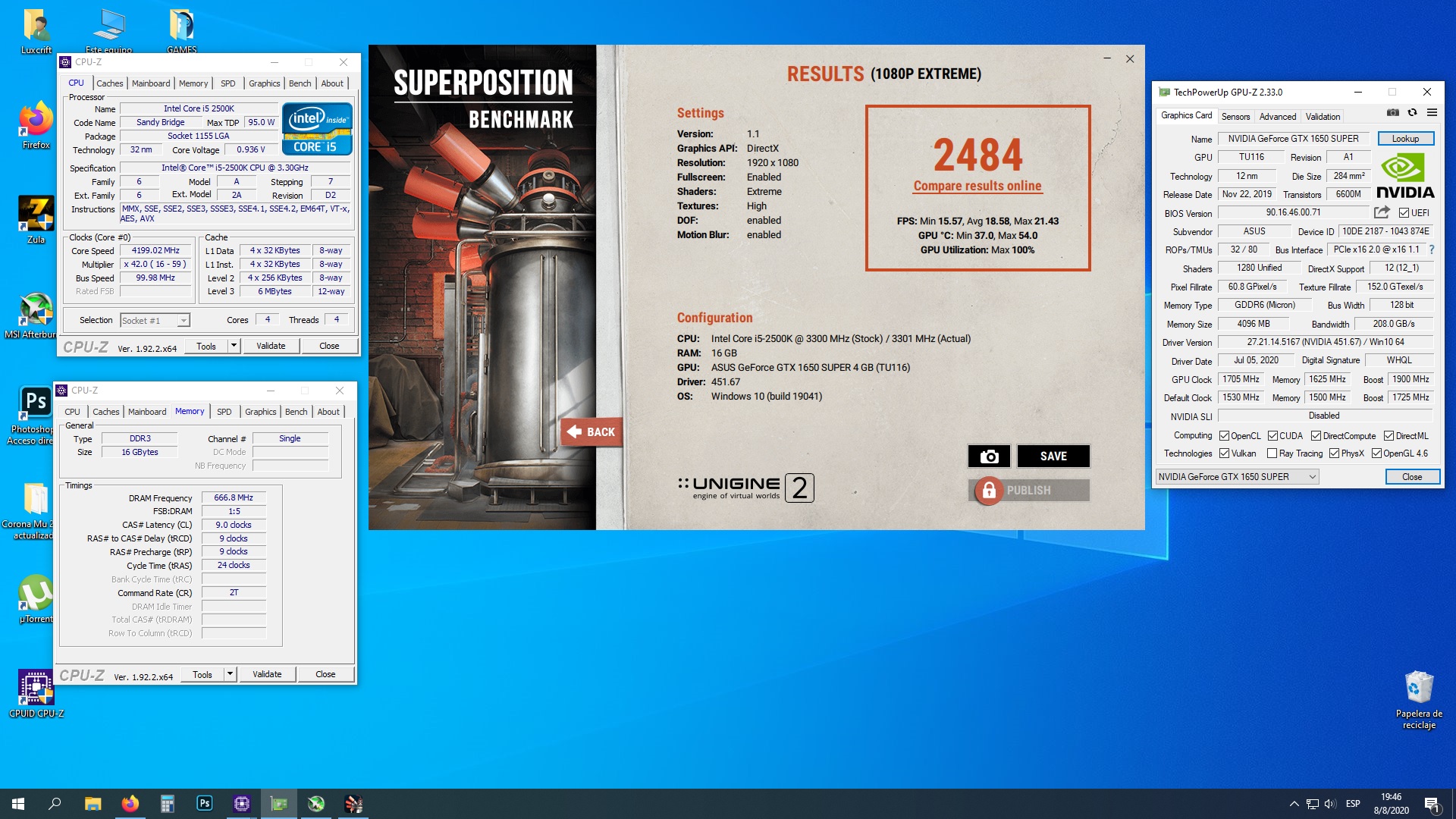Toggle the Vulkan checkbox

coord(1224,453)
